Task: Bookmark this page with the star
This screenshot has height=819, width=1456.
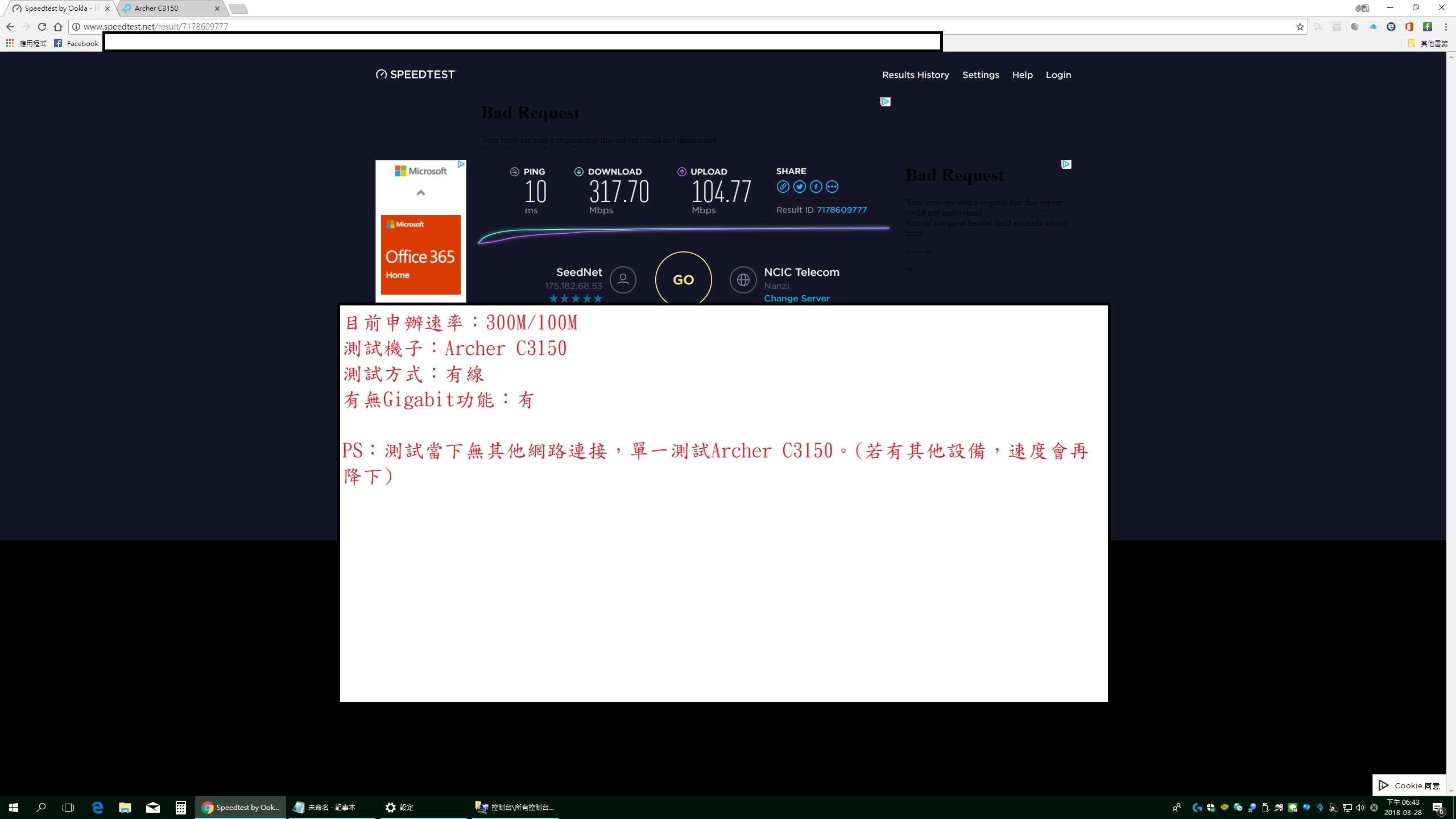Action: 1300,27
